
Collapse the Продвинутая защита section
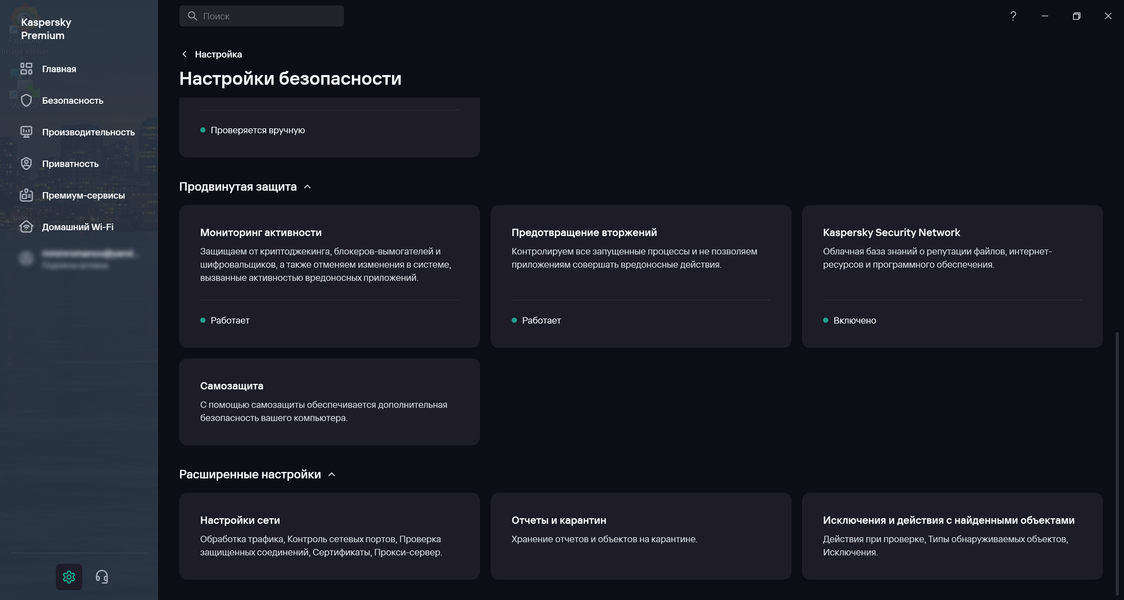[307, 187]
